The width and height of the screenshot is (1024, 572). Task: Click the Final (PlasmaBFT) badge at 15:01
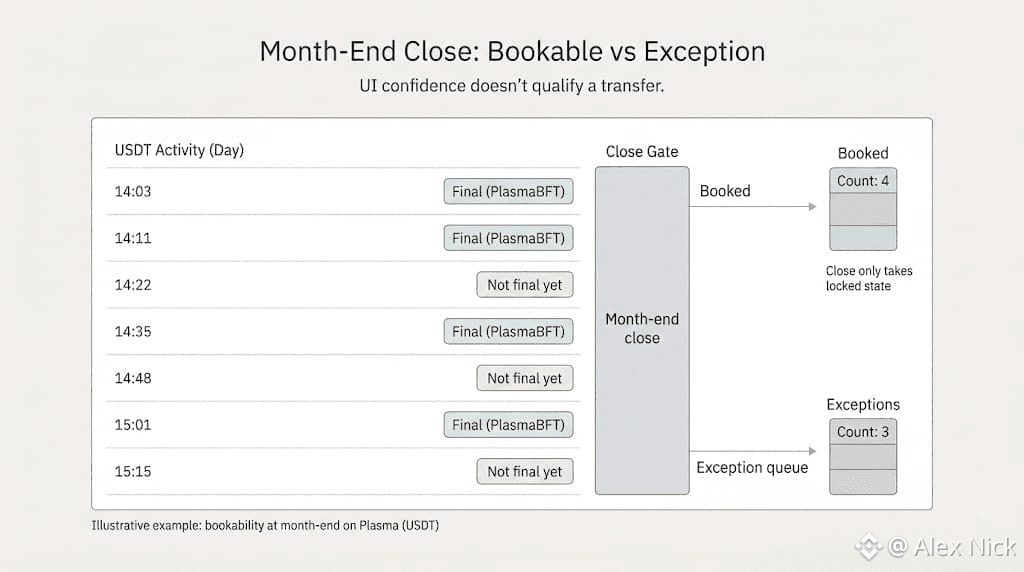pyautogui.click(x=508, y=425)
